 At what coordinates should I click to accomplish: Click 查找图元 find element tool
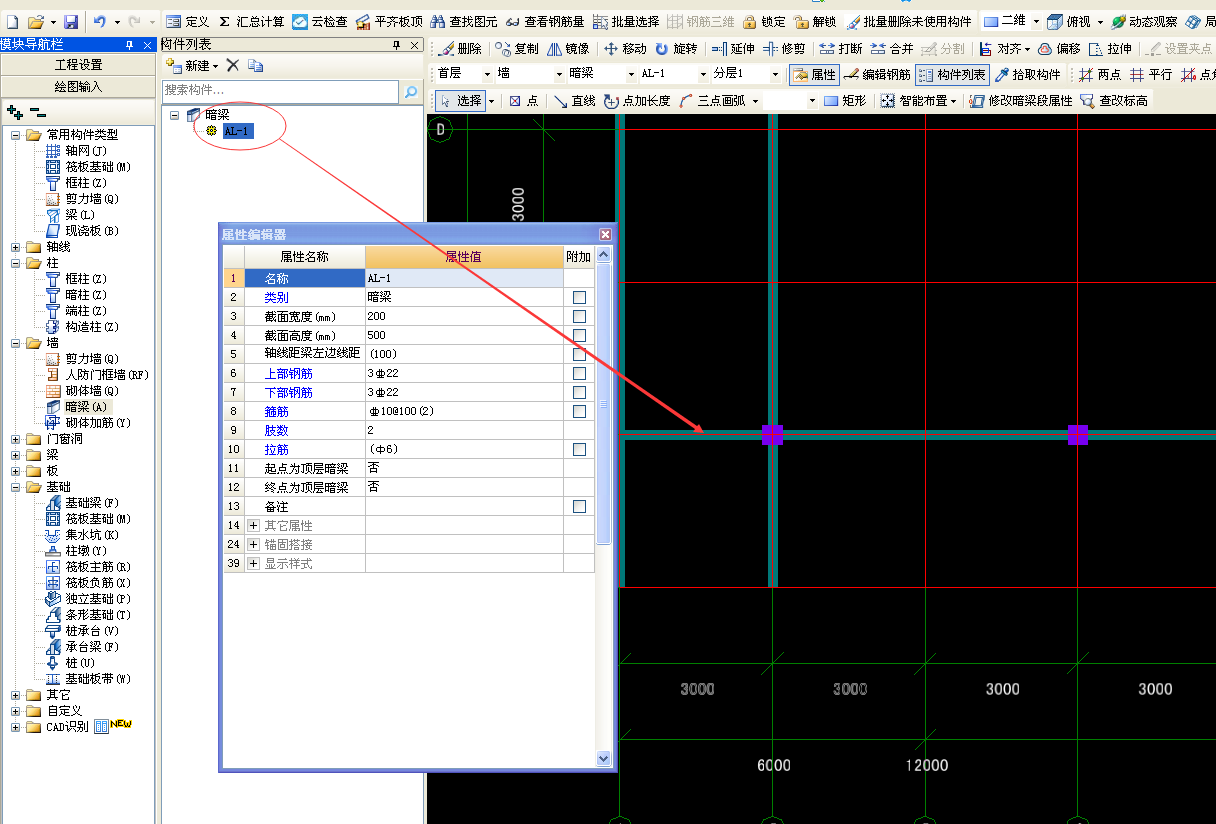pyautogui.click(x=464, y=21)
